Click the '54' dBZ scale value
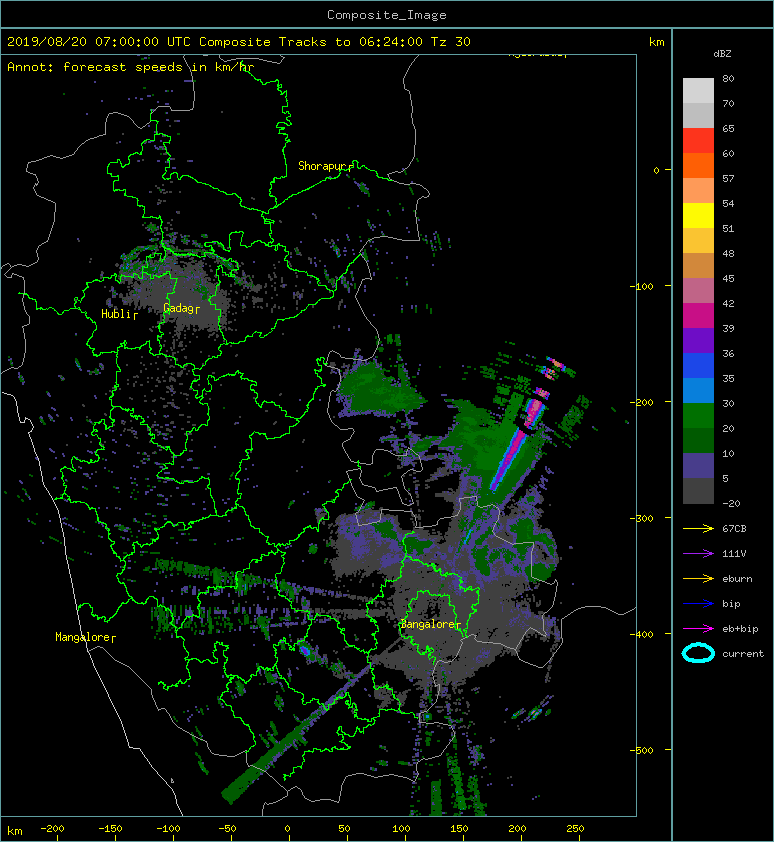Screen dimensions: 774x842 pos(728,204)
